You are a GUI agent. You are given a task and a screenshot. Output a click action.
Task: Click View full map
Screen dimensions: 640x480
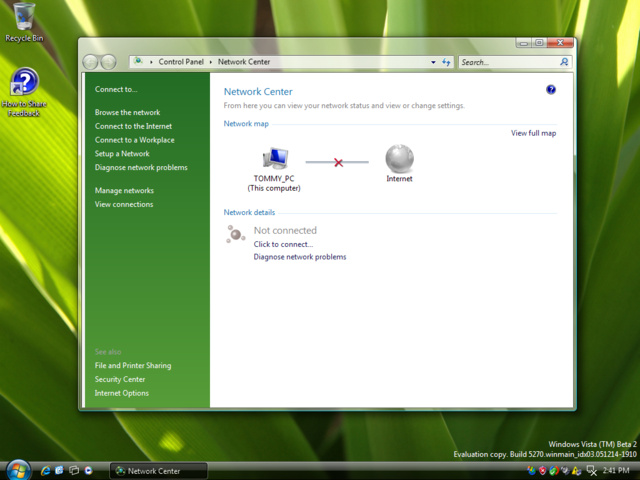pyautogui.click(x=533, y=133)
